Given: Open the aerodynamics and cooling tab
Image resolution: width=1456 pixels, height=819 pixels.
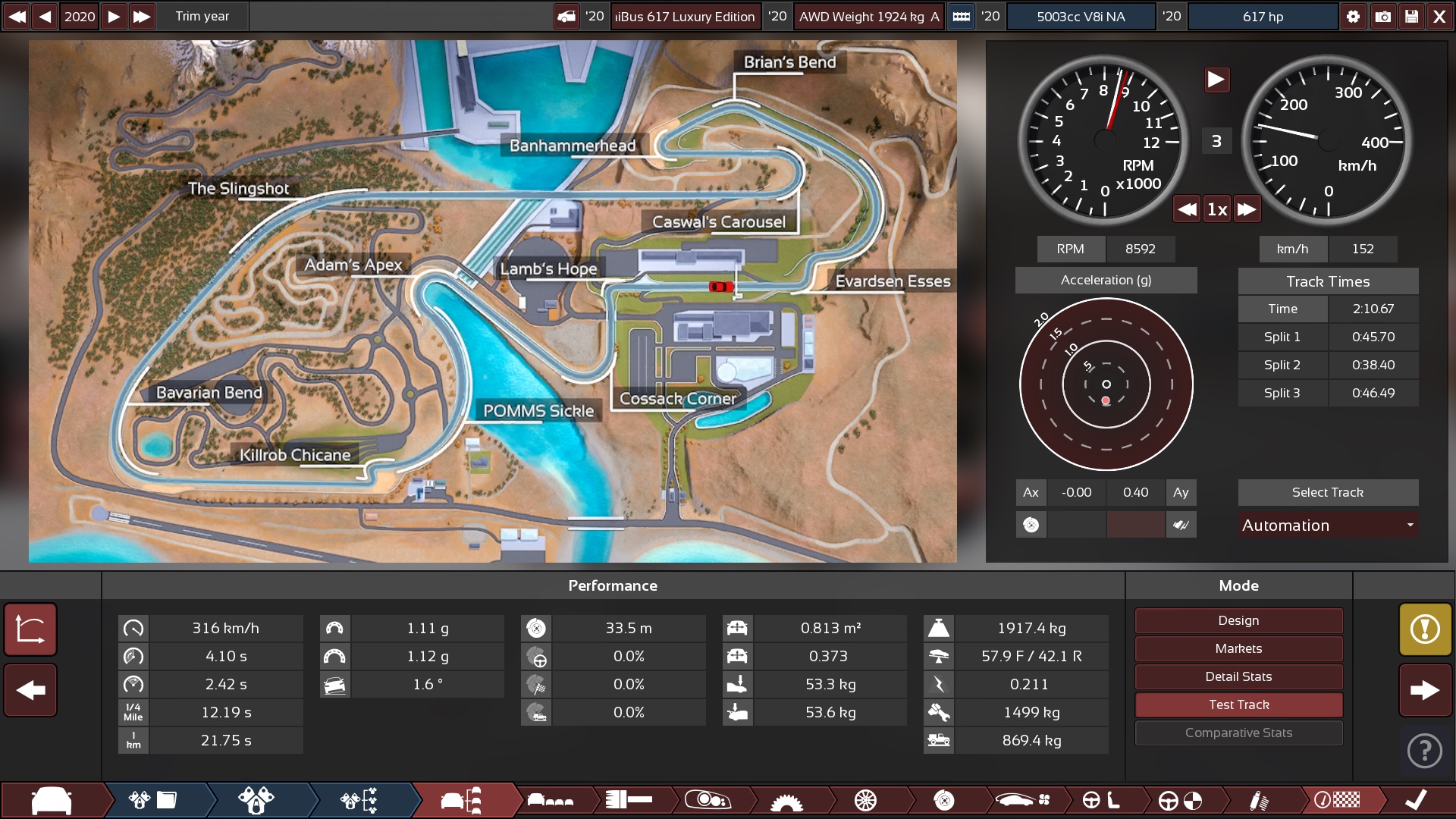Looking at the screenshot, I should pyautogui.click(x=1023, y=800).
